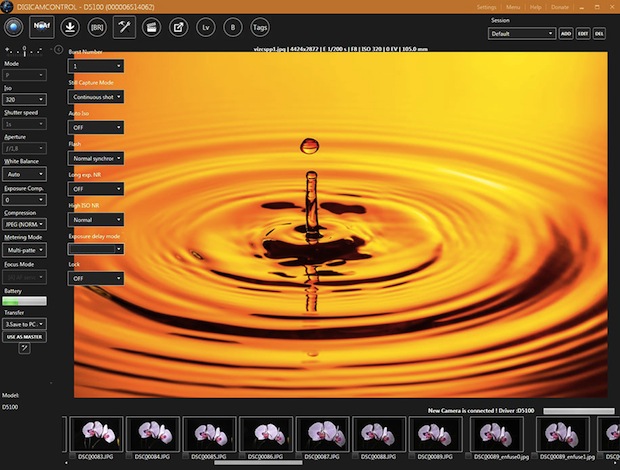
Task: Click the status progress bar near driver message
Action: 579,411
